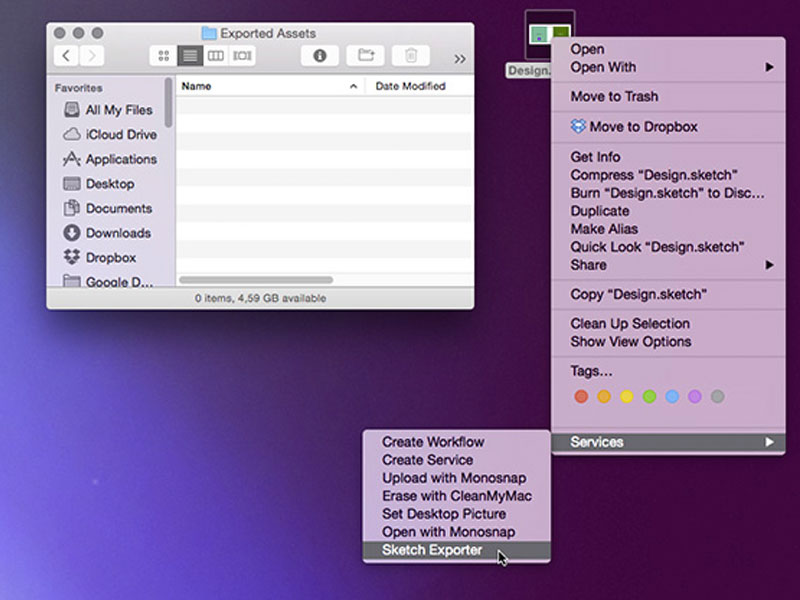The image size is (800, 600).
Task: Click the Get Info toolbar icon
Action: tap(320, 56)
